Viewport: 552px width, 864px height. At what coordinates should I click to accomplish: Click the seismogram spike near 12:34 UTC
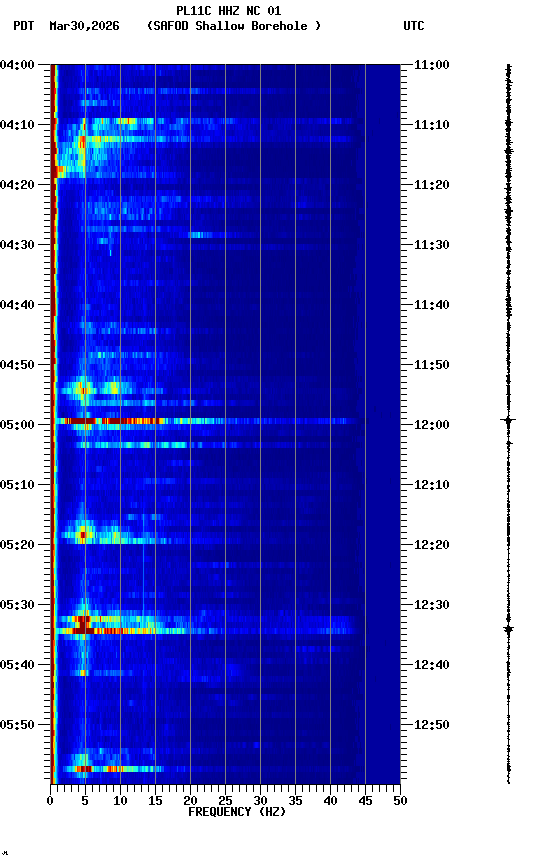(508, 629)
